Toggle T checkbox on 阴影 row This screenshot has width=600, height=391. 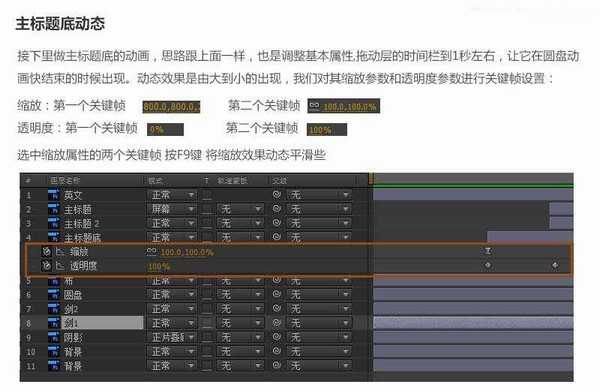click(207, 337)
